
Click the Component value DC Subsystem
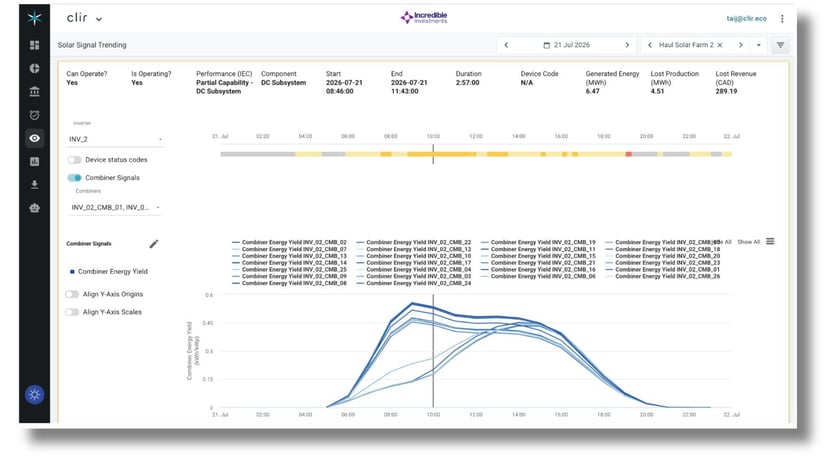(283, 83)
